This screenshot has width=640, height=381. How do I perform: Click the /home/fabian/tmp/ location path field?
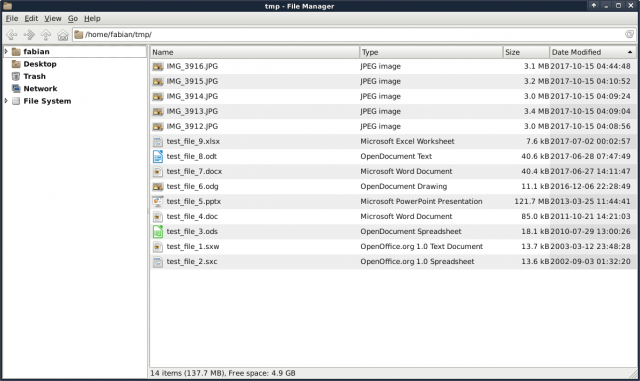tap(353, 35)
